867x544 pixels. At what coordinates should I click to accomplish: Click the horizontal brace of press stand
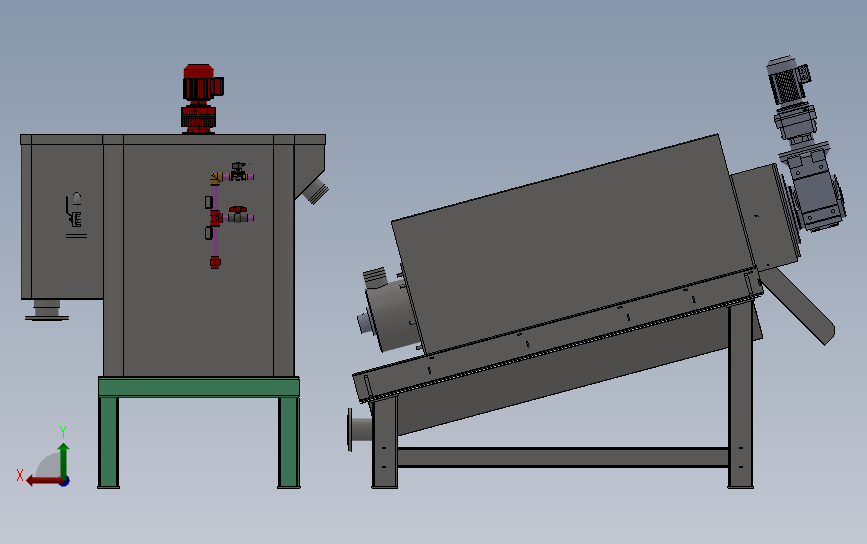point(562,457)
